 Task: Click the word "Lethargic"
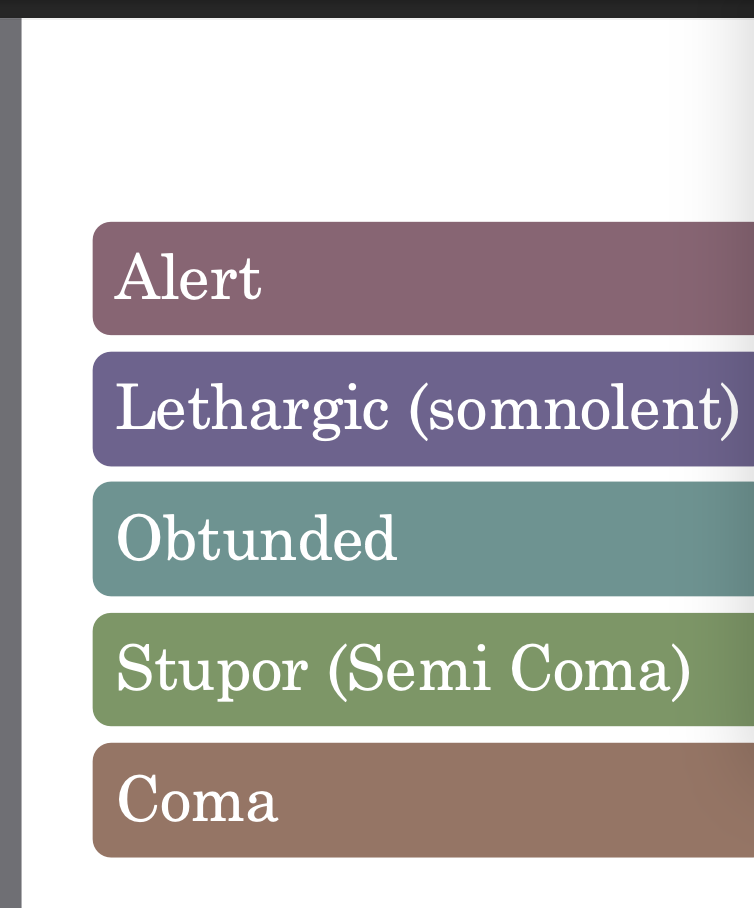click(251, 409)
